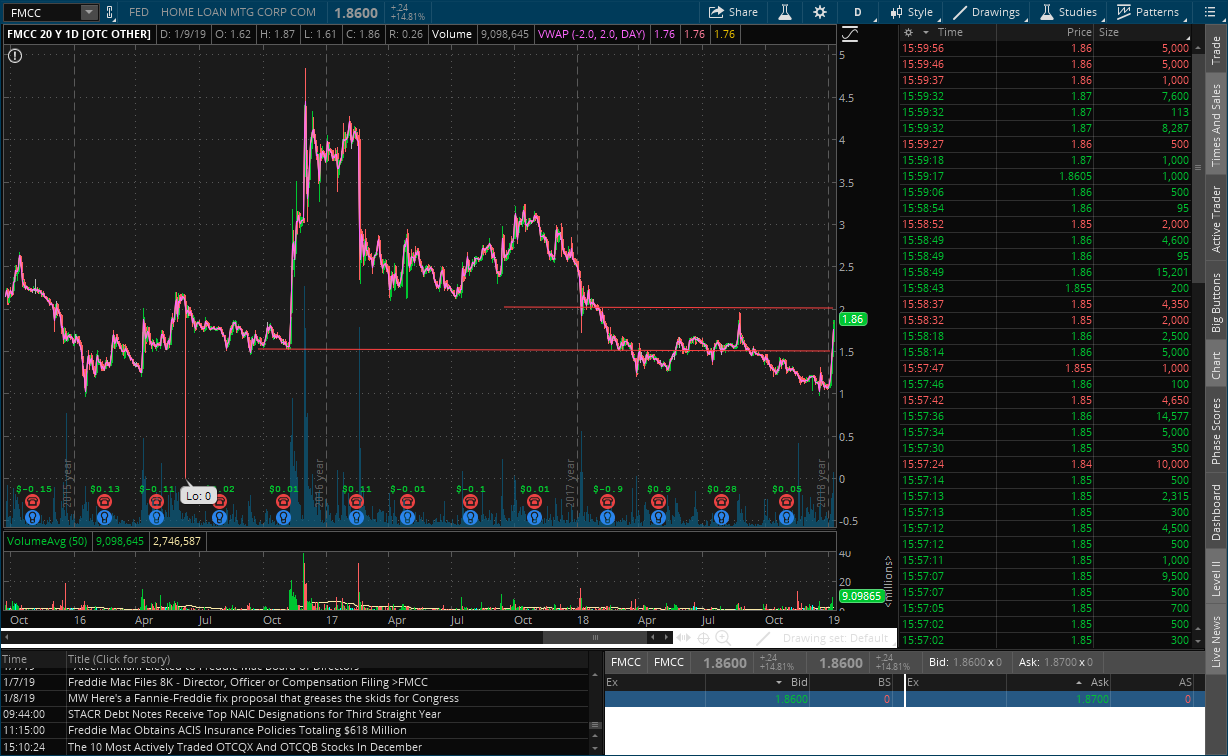Click the flask icon next to Share
The image size is (1228, 756).
[x=785, y=12]
